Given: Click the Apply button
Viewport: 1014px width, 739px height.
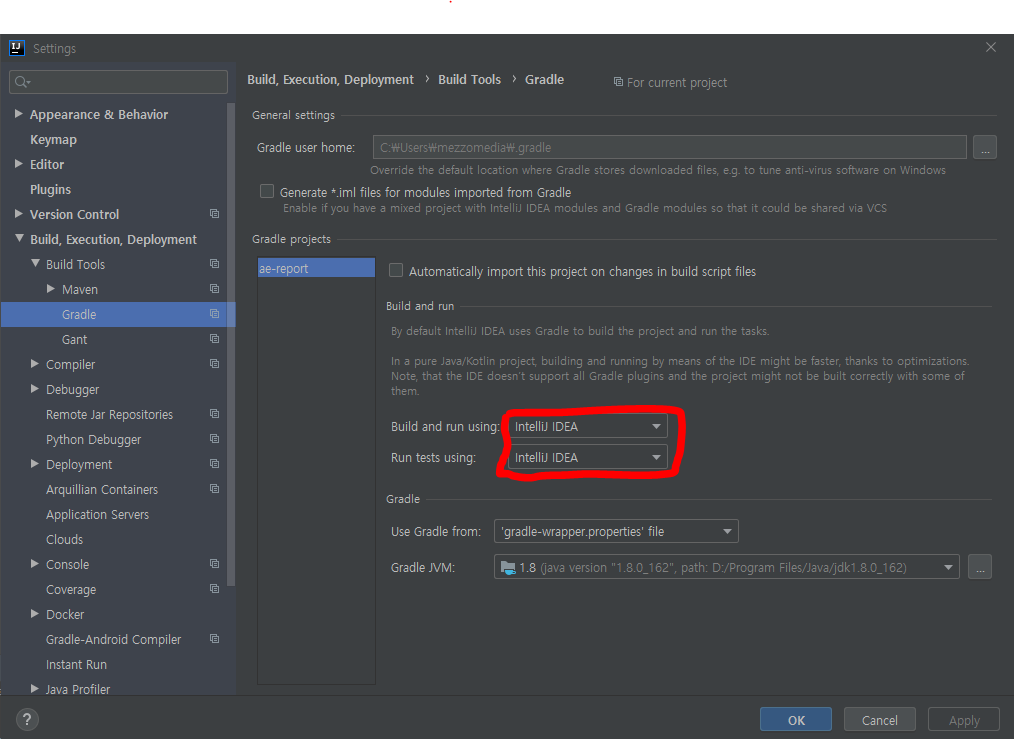Looking at the screenshot, I should coord(964,720).
